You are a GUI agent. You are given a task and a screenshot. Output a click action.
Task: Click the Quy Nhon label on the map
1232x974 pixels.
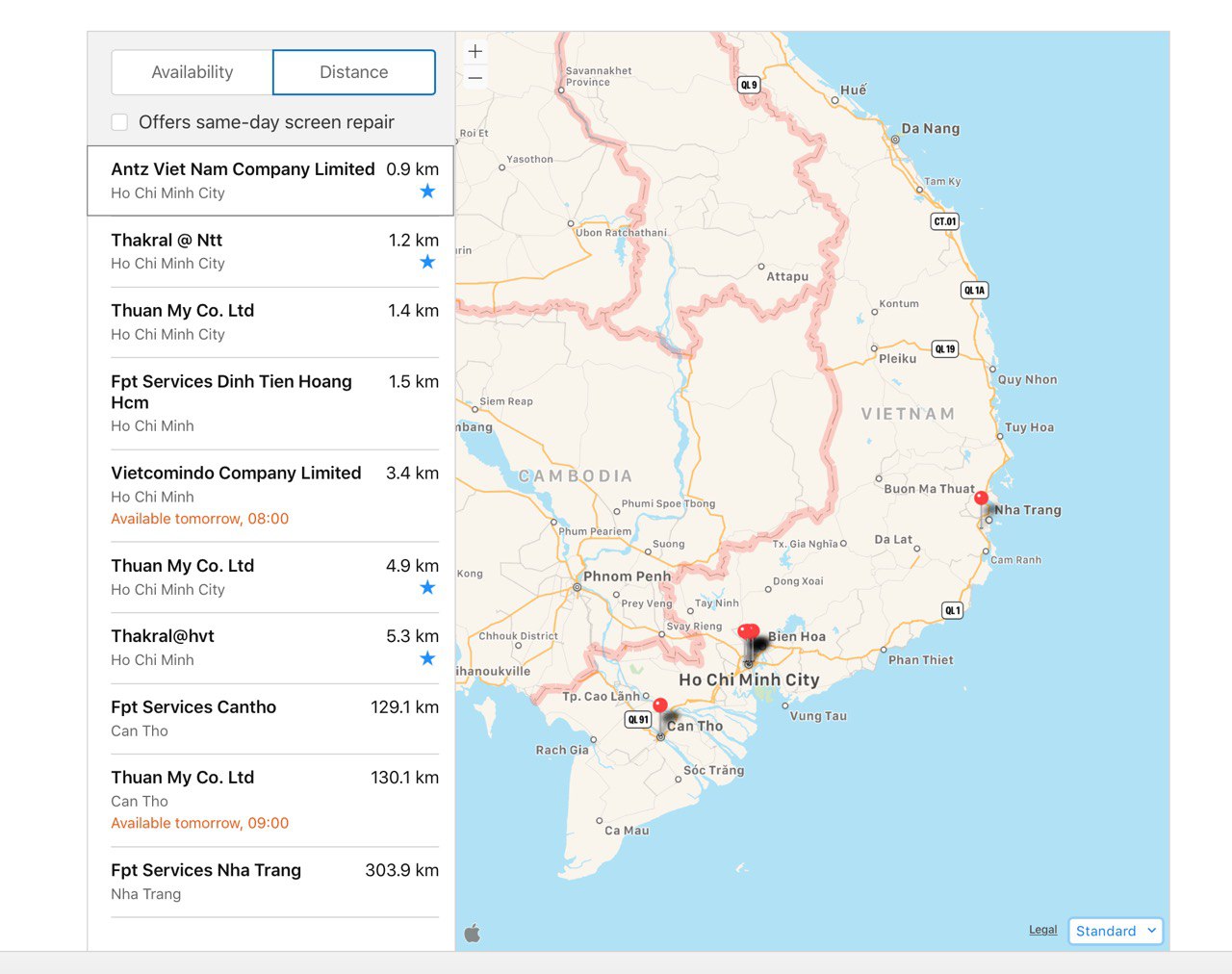[x=1027, y=380]
